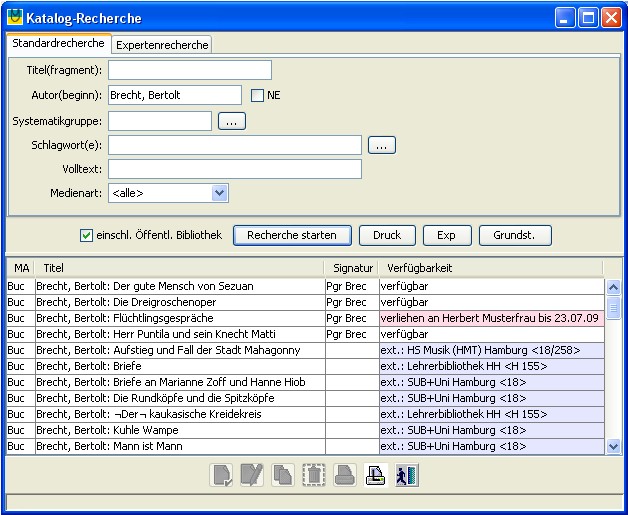Open Schlagwort(e) browse '...' button

(382, 145)
